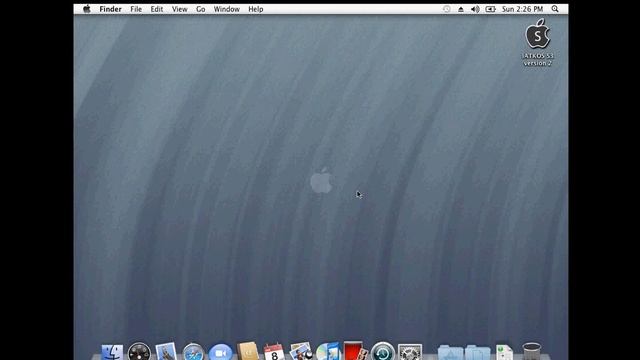Image resolution: width=640 pixels, height=360 pixels.
Task: Open Address Book in the dock
Action: click(248, 352)
